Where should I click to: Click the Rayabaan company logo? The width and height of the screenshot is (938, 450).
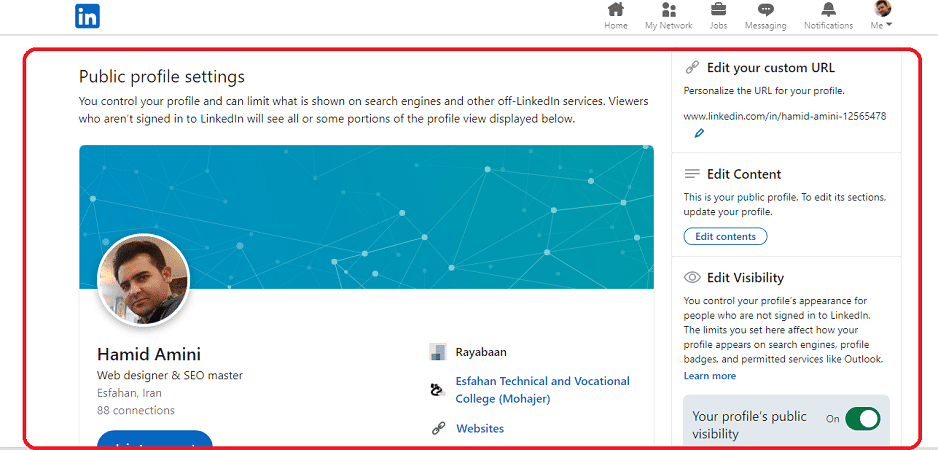438,352
